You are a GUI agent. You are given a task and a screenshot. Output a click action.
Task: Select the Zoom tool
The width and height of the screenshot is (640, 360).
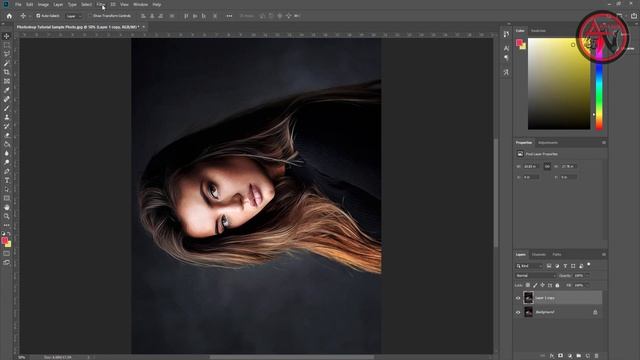[x=7, y=216]
